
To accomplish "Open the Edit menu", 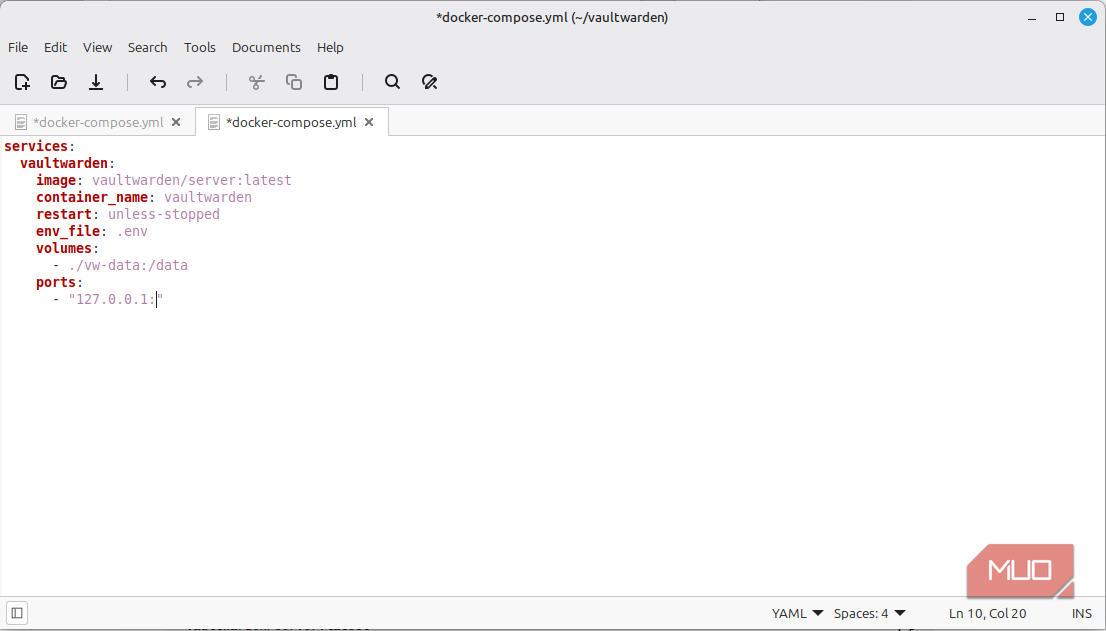I will pyautogui.click(x=55, y=47).
